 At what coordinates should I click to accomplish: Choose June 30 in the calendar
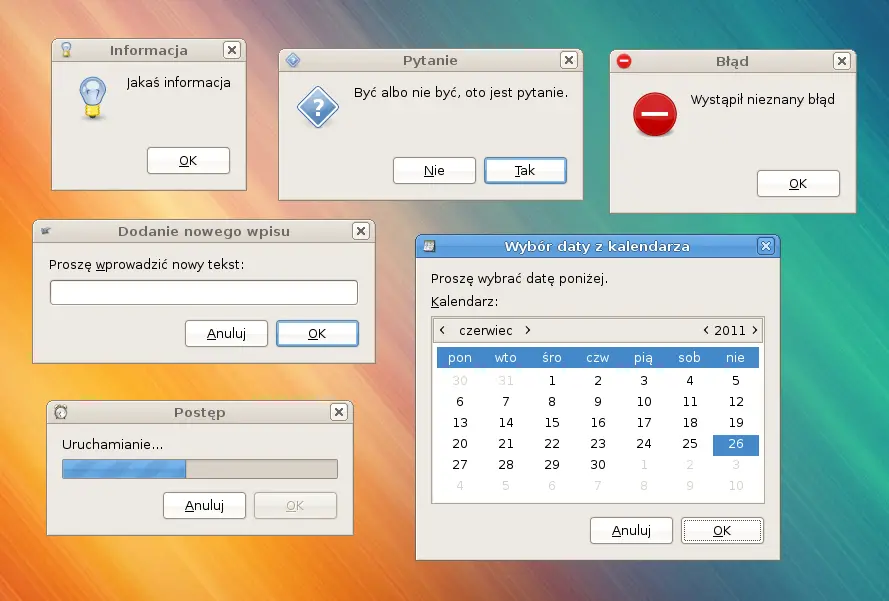(x=598, y=465)
